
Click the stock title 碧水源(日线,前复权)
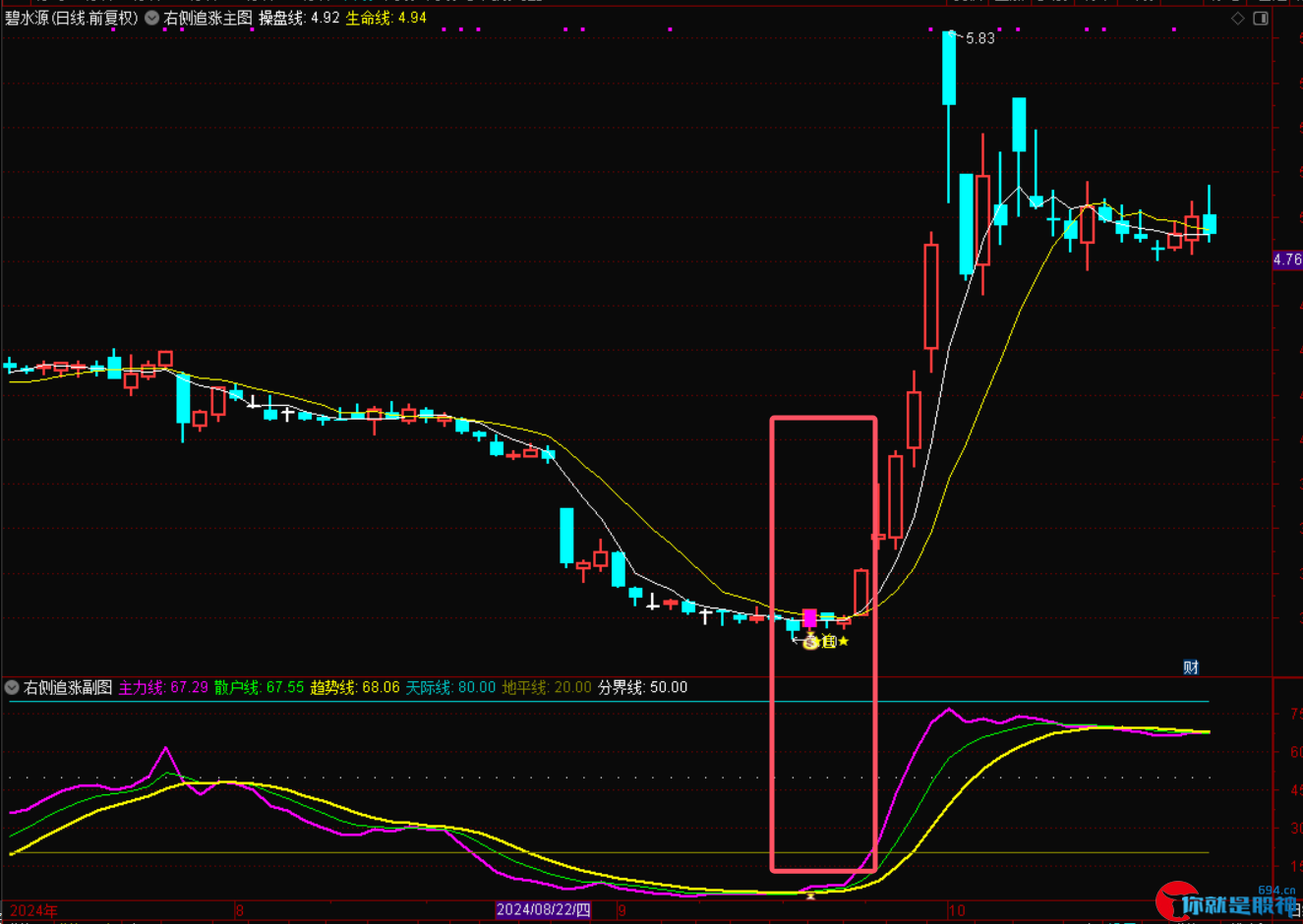tap(72, 18)
